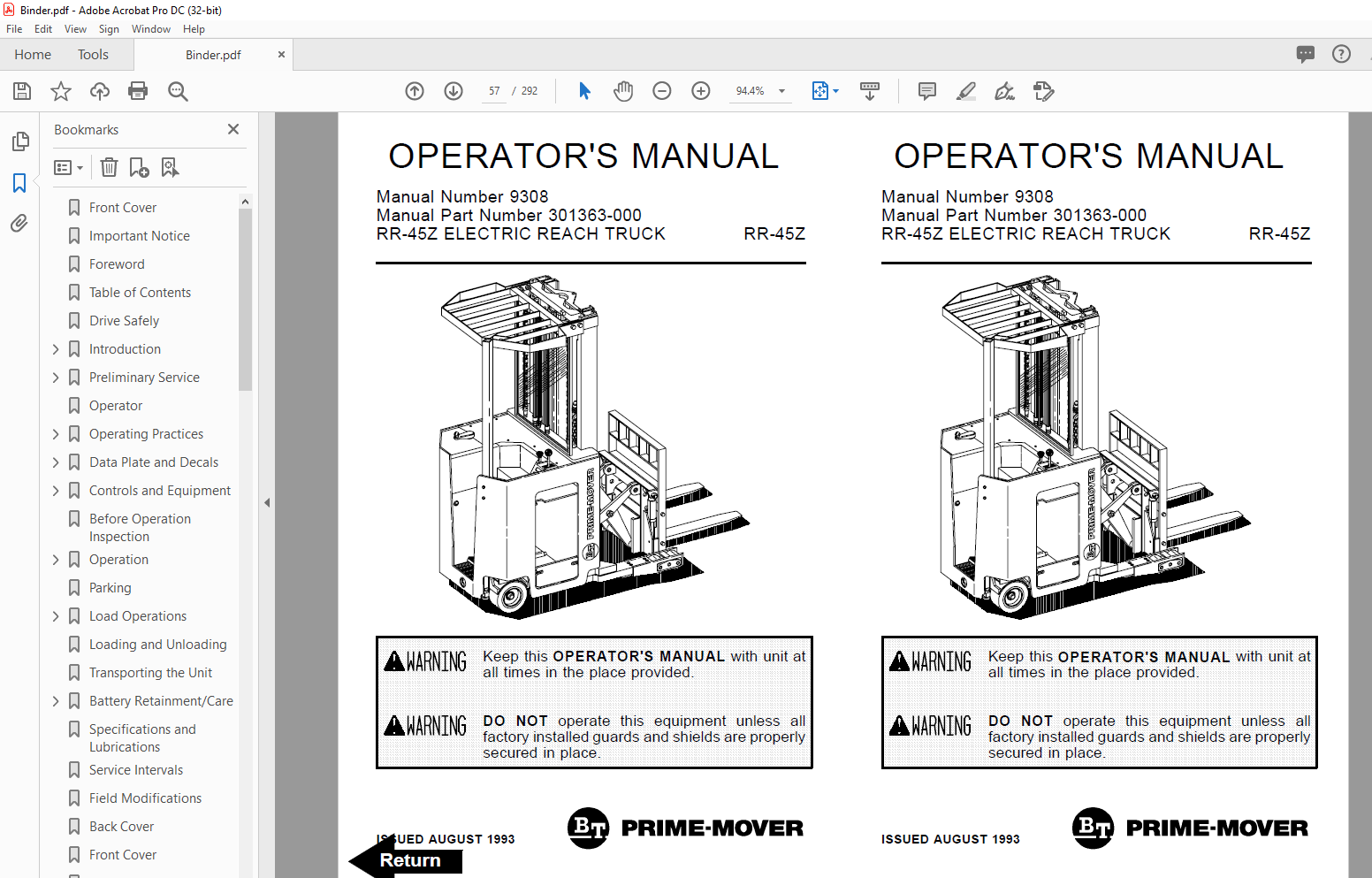Open the Help question mark icon
Viewport: 1372px width, 878px height.
[x=1341, y=54]
